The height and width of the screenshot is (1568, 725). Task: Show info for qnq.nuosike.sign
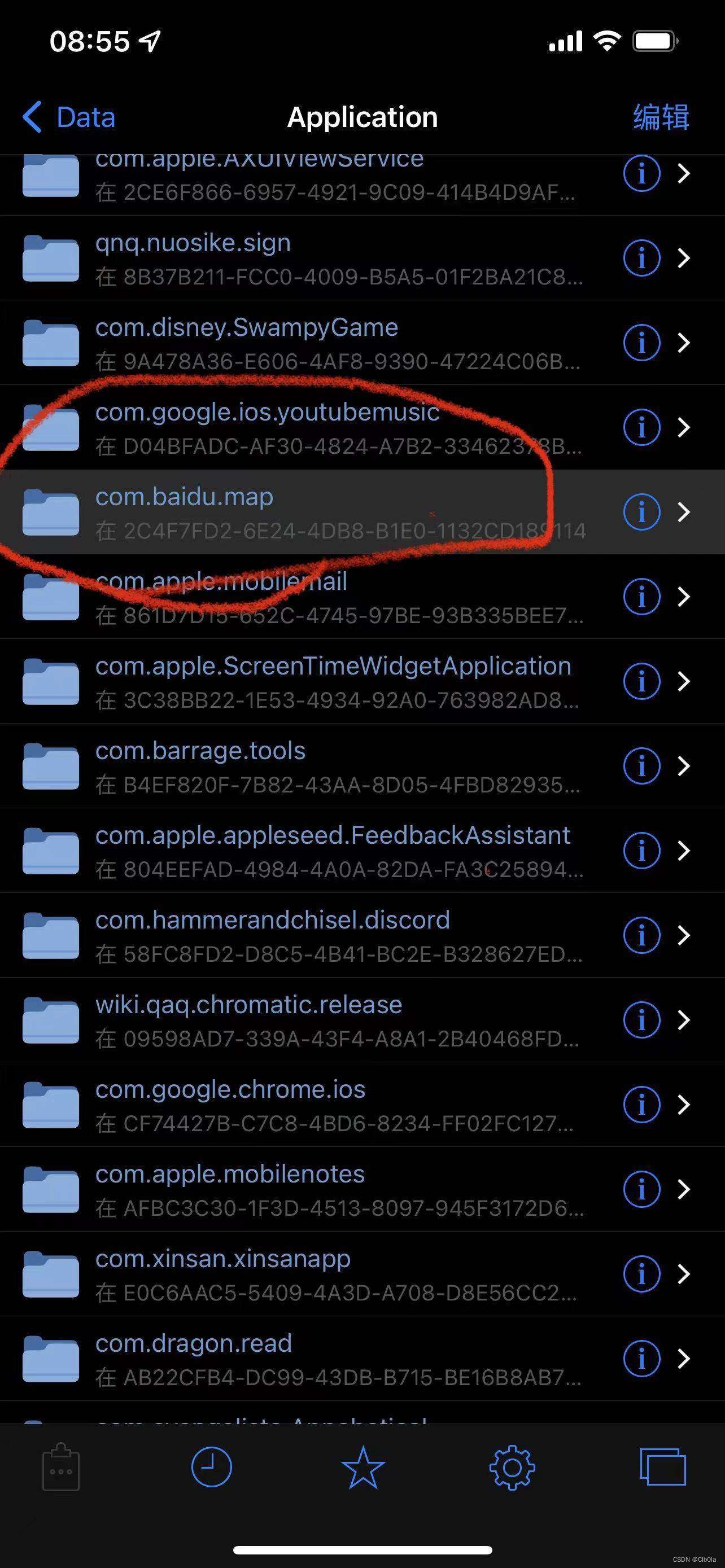[641, 258]
